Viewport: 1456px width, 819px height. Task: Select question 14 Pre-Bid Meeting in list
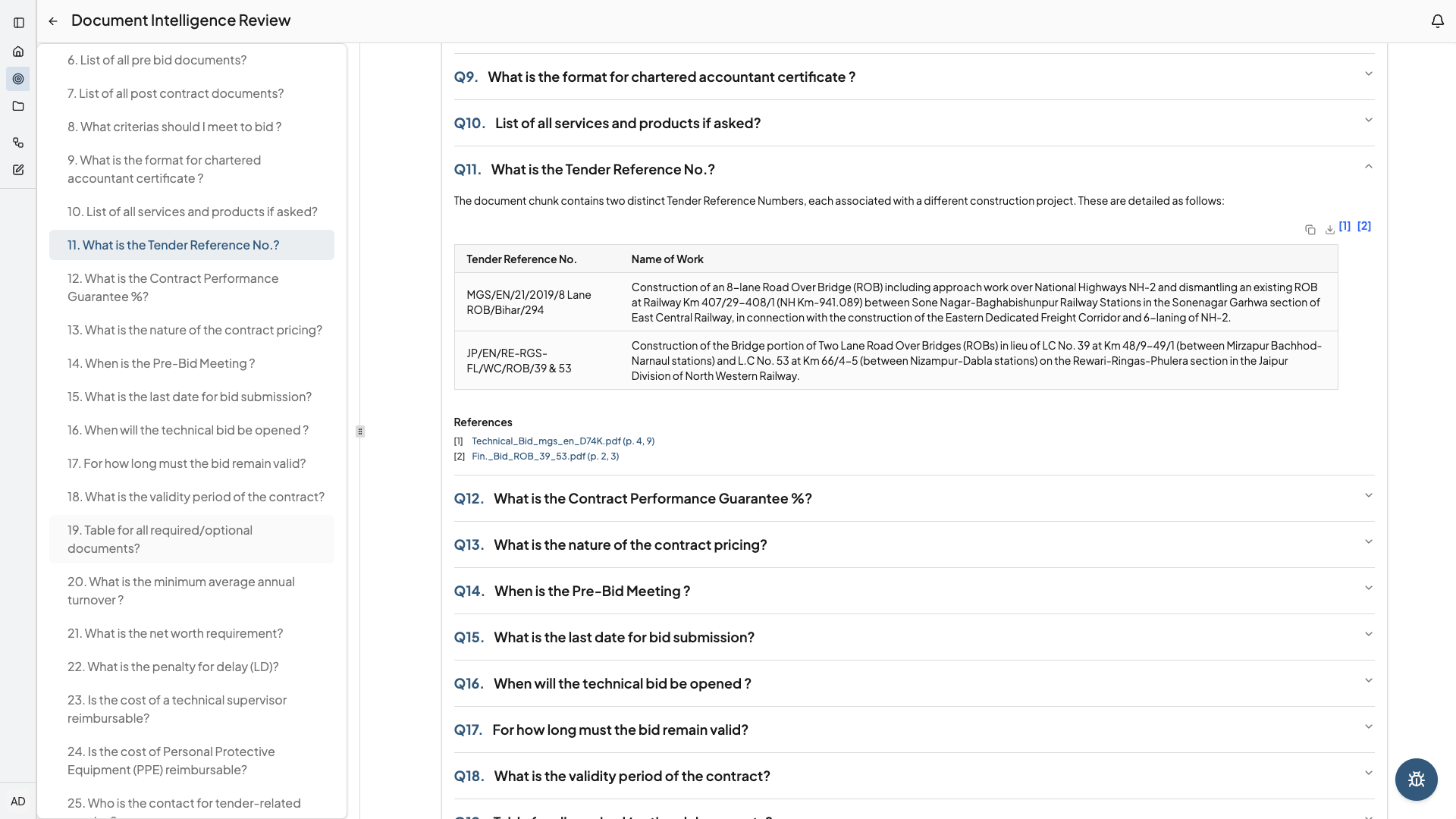[x=161, y=363]
